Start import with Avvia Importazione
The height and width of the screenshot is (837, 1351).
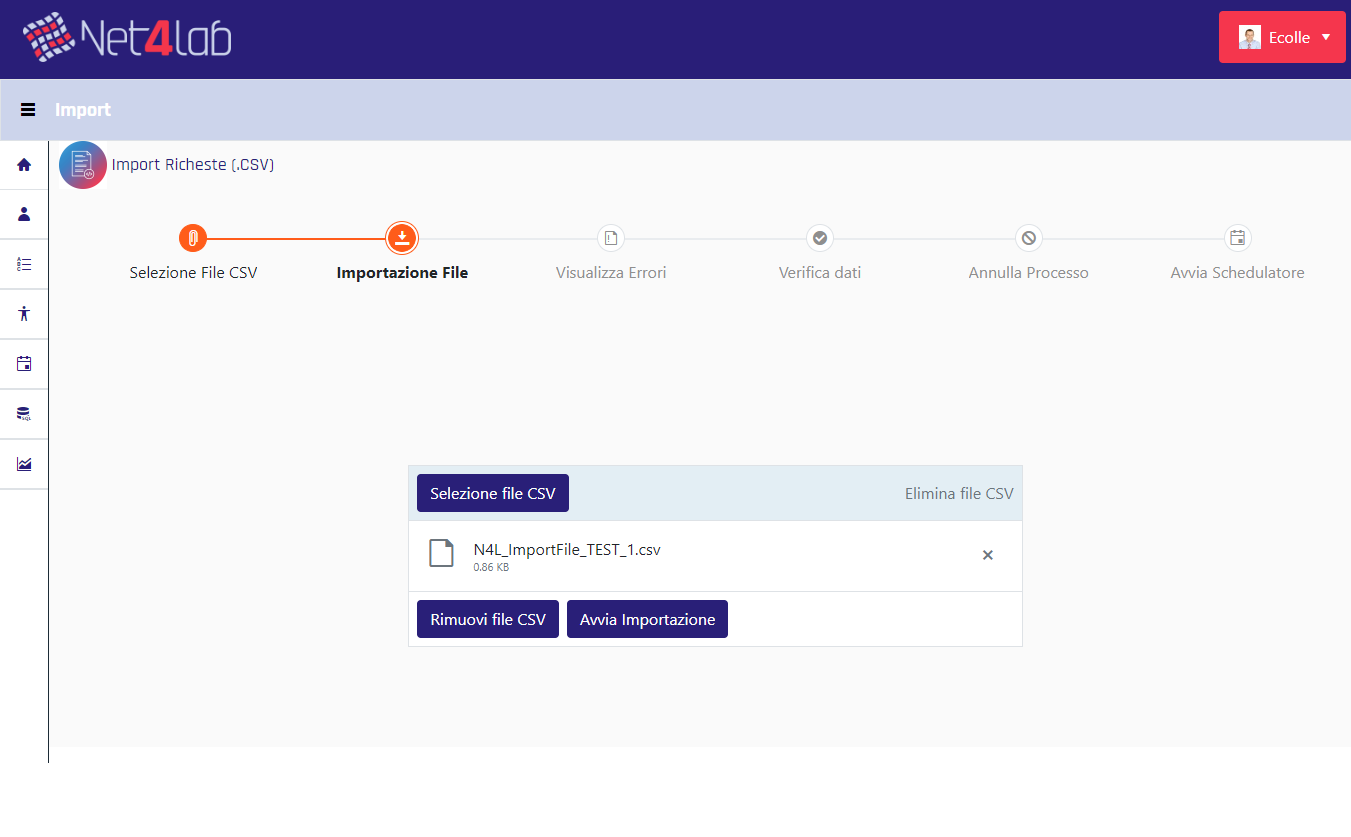[648, 619]
